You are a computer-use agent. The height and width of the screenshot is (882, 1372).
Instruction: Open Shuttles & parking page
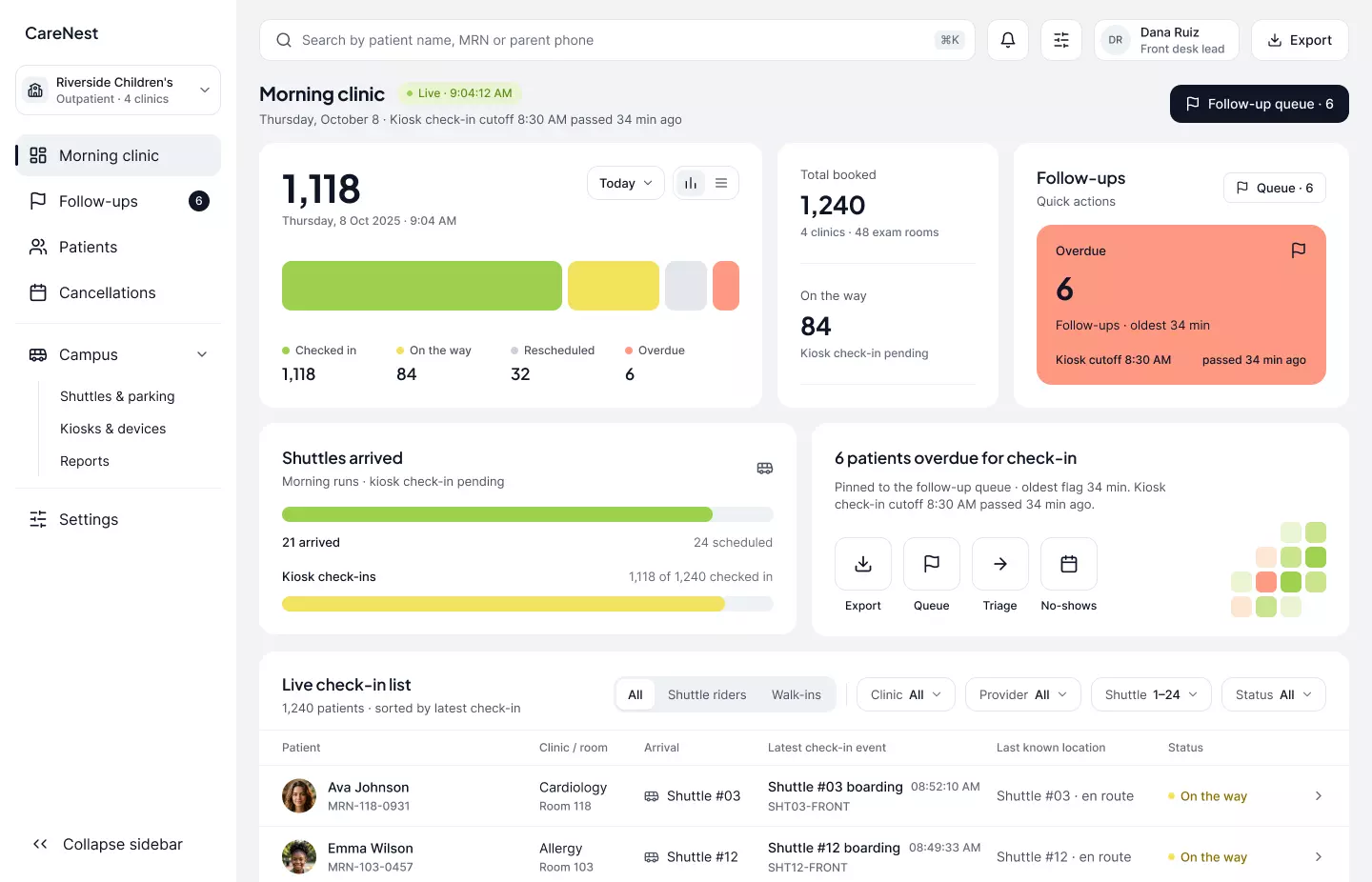coord(117,396)
